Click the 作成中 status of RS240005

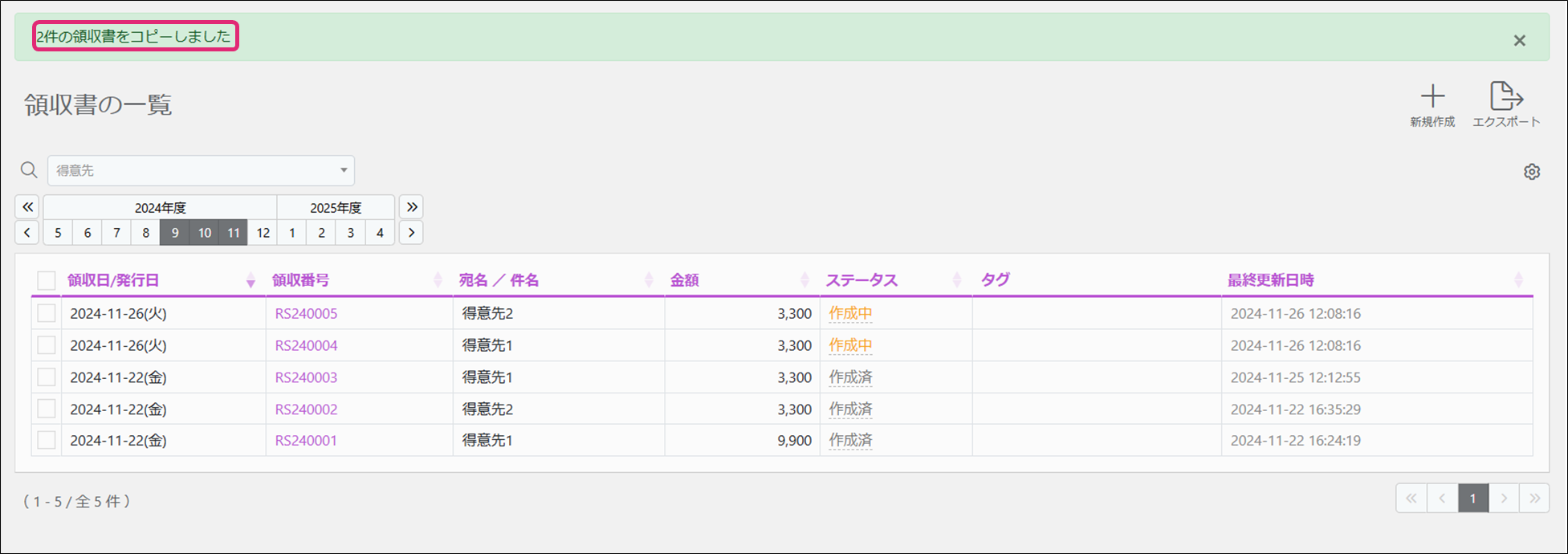coord(850,313)
